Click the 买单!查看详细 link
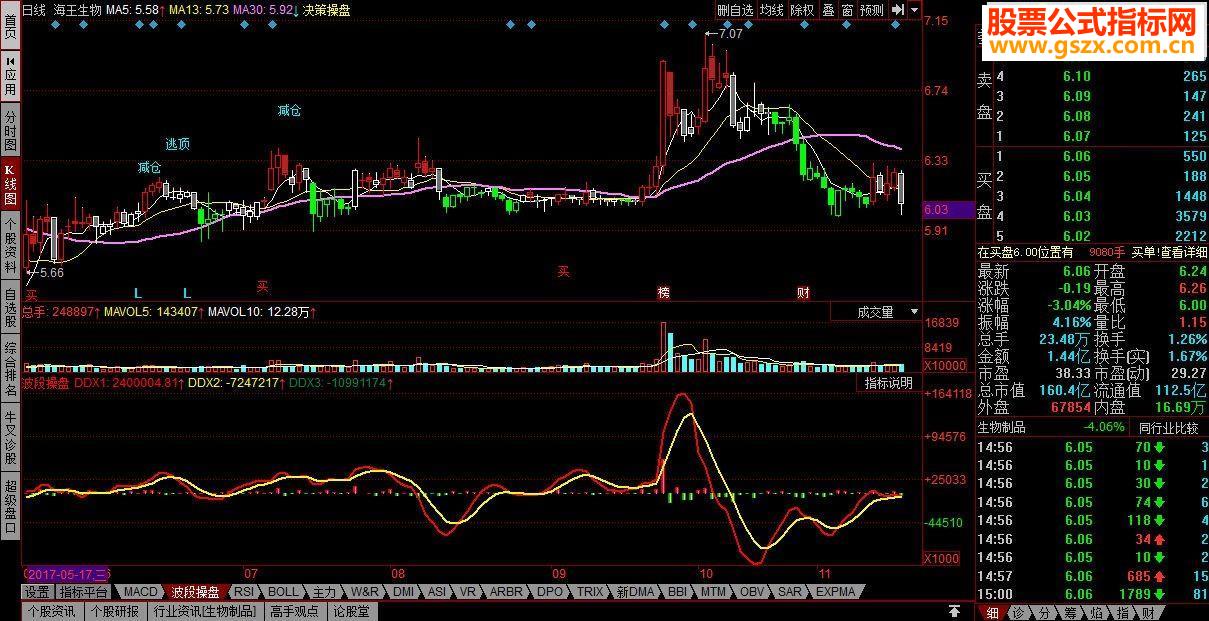 tap(1169, 253)
